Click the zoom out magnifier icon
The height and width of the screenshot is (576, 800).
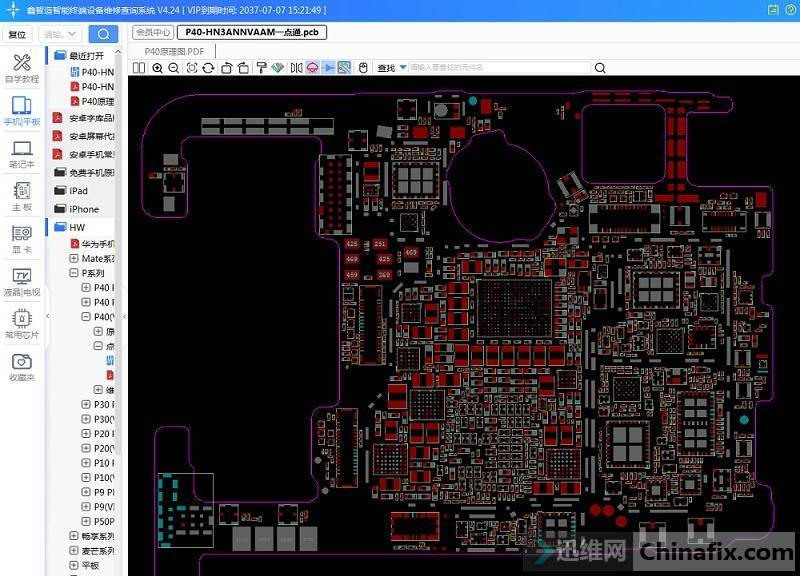click(x=174, y=68)
